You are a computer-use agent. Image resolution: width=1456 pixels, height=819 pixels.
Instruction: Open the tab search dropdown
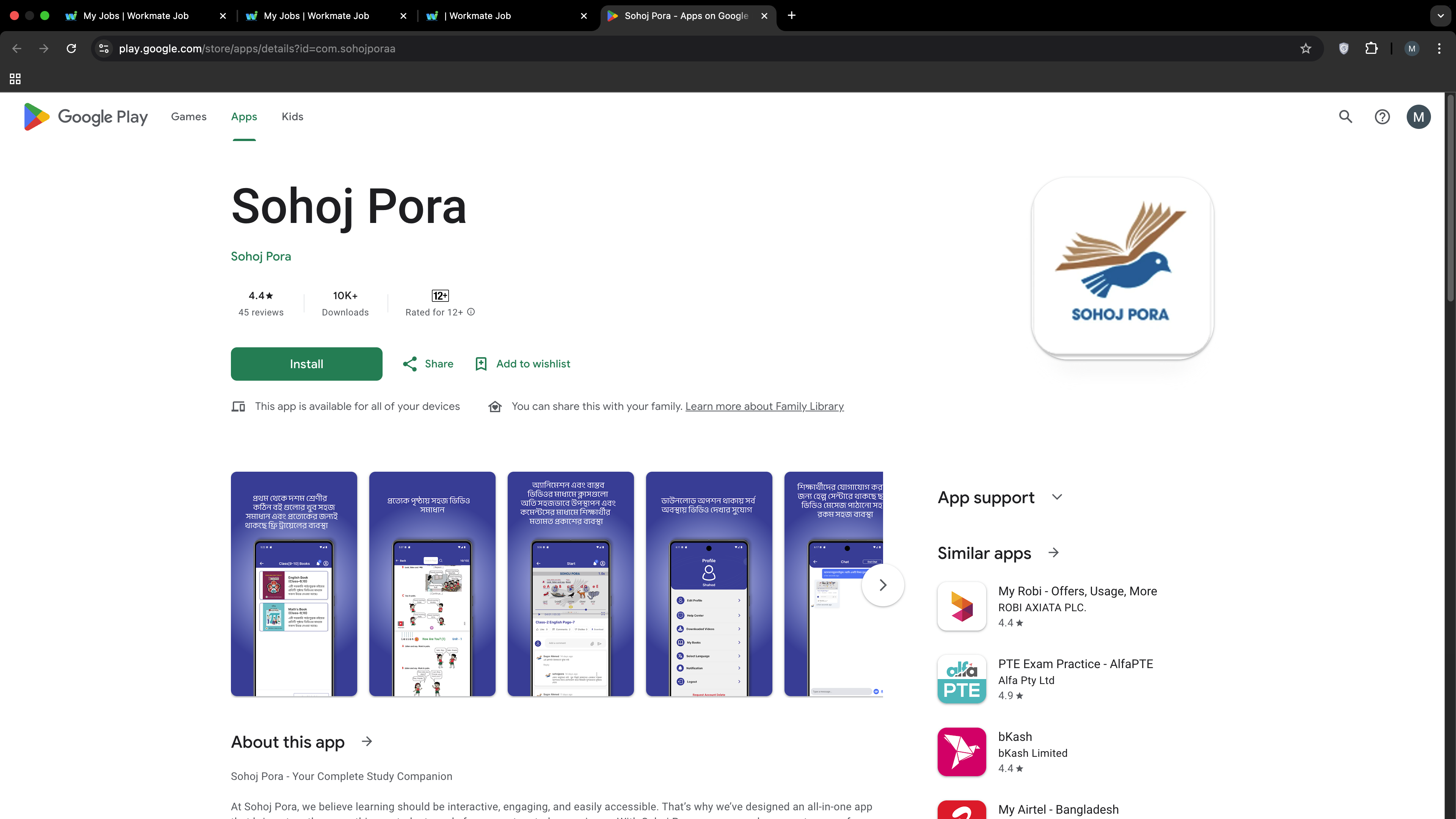1440,16
